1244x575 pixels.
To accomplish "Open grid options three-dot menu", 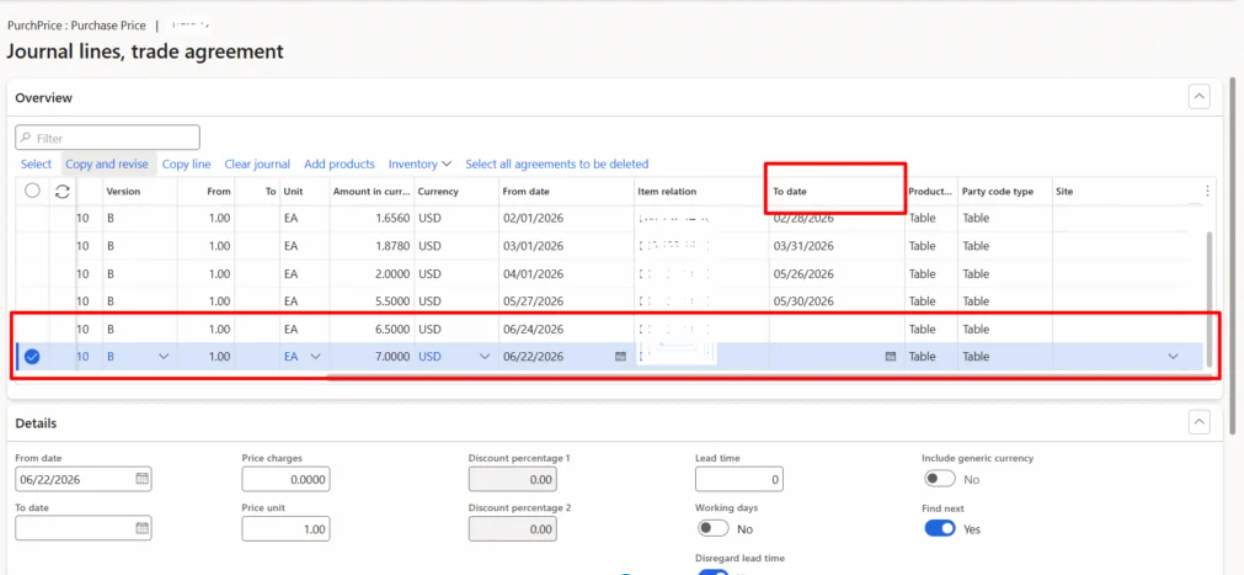I will point(1207,191).
